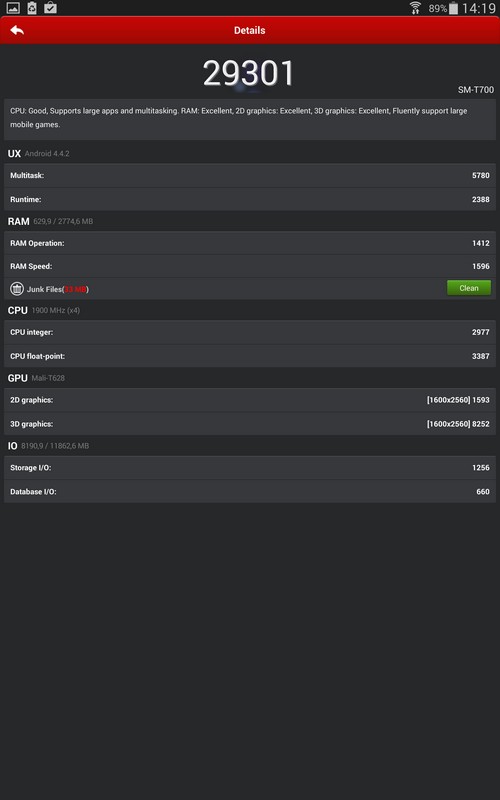
Task: Open the picture notification icon in status bar
Action: 13,8
